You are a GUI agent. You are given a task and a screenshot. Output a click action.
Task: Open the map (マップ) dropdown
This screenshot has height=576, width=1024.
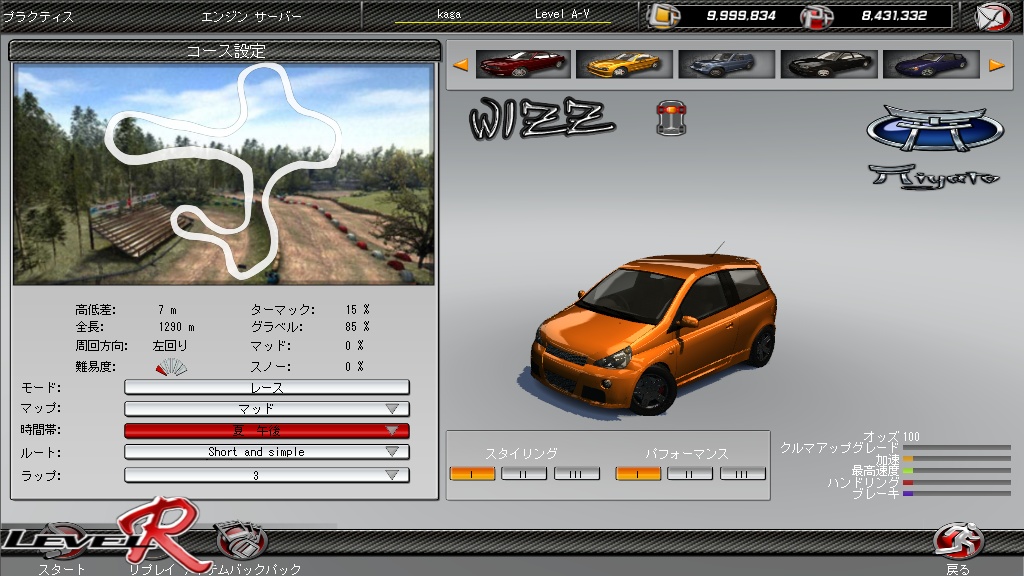click(x=267, y=409)
